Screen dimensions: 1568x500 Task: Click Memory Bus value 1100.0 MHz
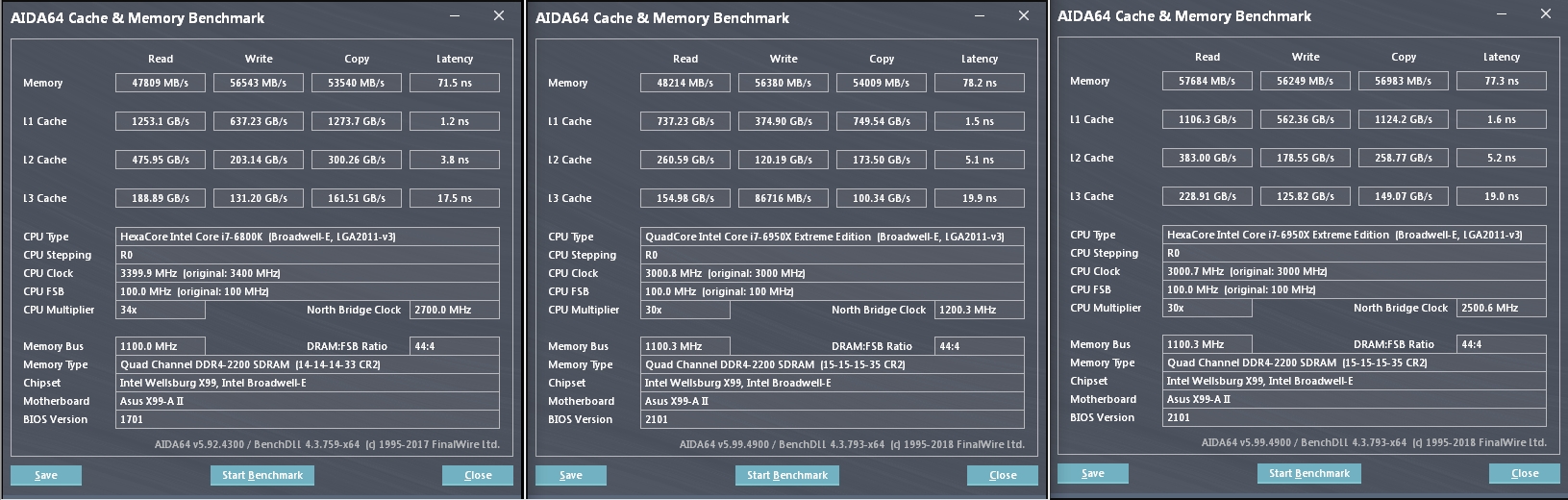tap(161, 346)
